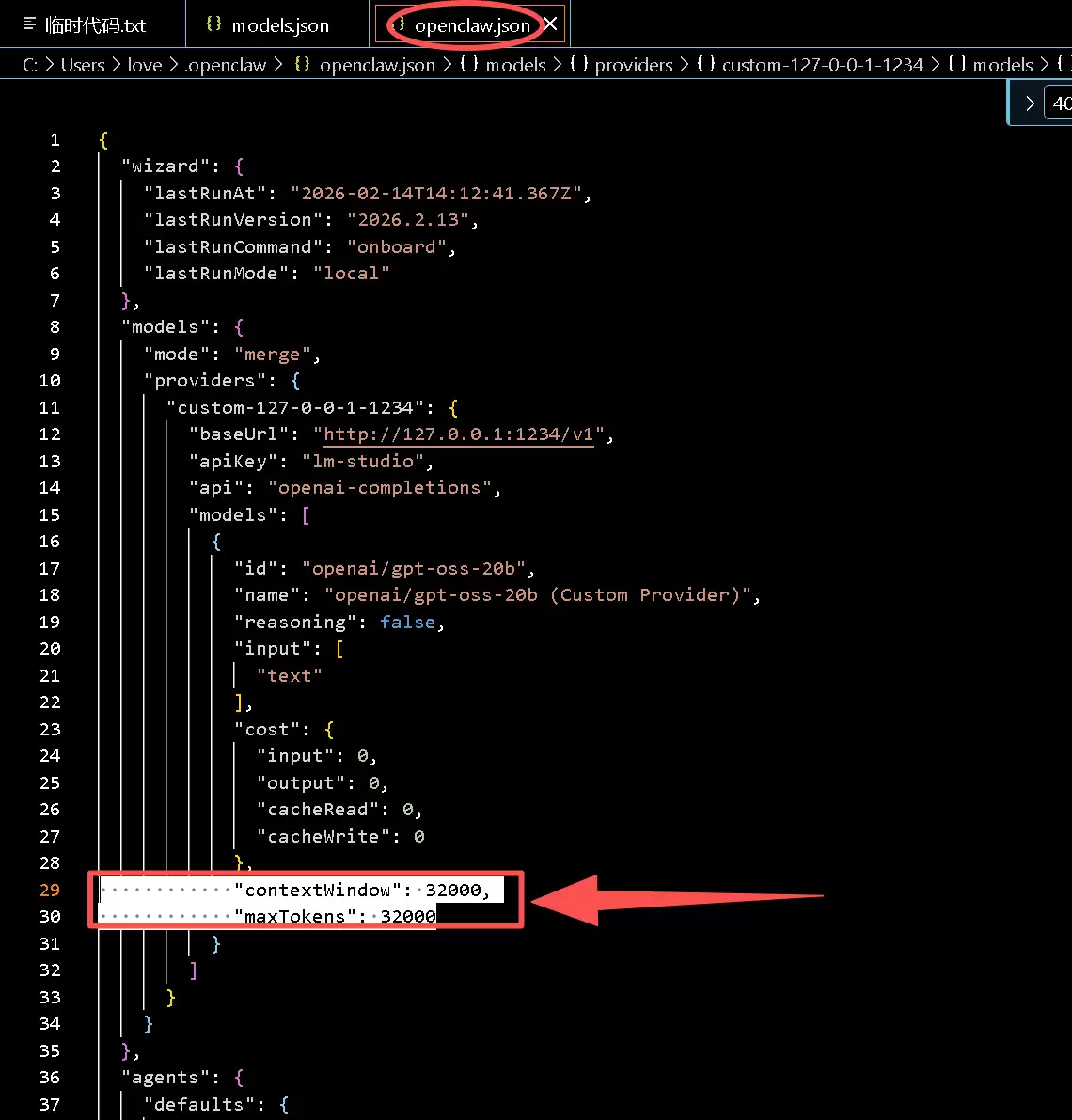Open the love folder breadcrumb
Viewport: 1072px width, 1120px height.
click(145, 65)
